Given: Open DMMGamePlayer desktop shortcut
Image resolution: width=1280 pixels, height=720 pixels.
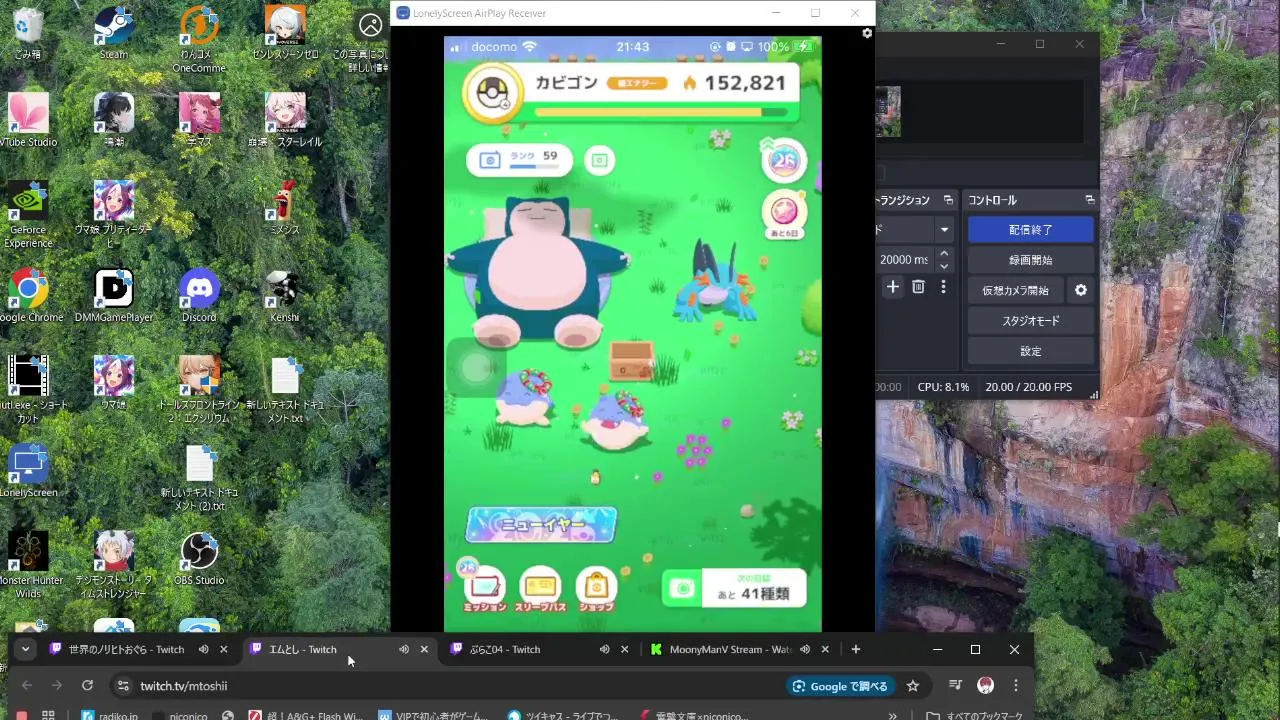Looking at the screenshot, I should pyautogui.click(x=113, y=297).
